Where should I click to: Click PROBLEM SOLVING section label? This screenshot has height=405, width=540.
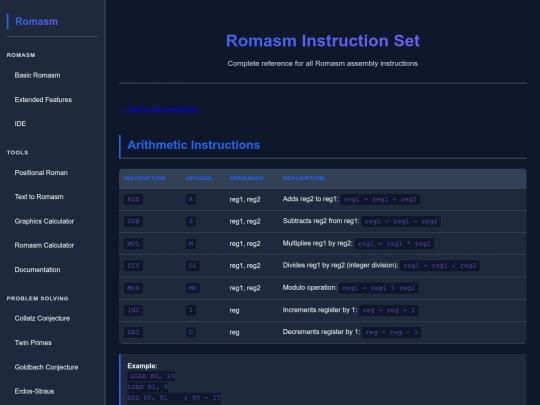38,299
